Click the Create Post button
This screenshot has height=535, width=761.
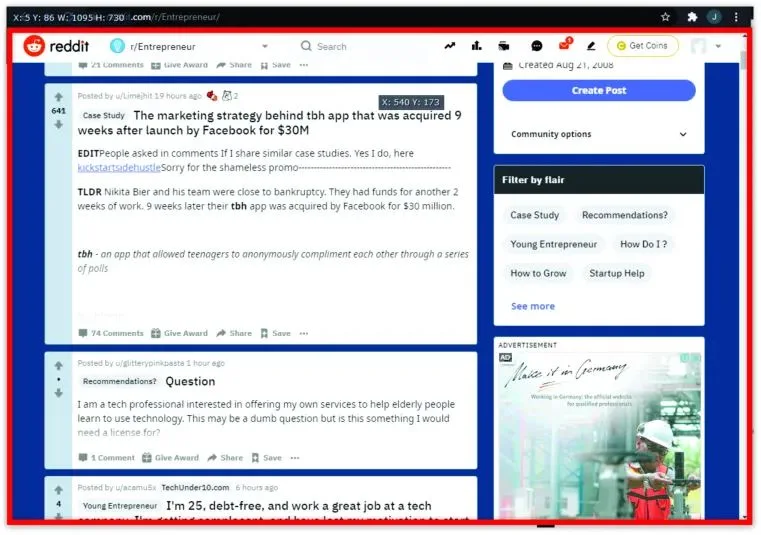tap(599, 90)
